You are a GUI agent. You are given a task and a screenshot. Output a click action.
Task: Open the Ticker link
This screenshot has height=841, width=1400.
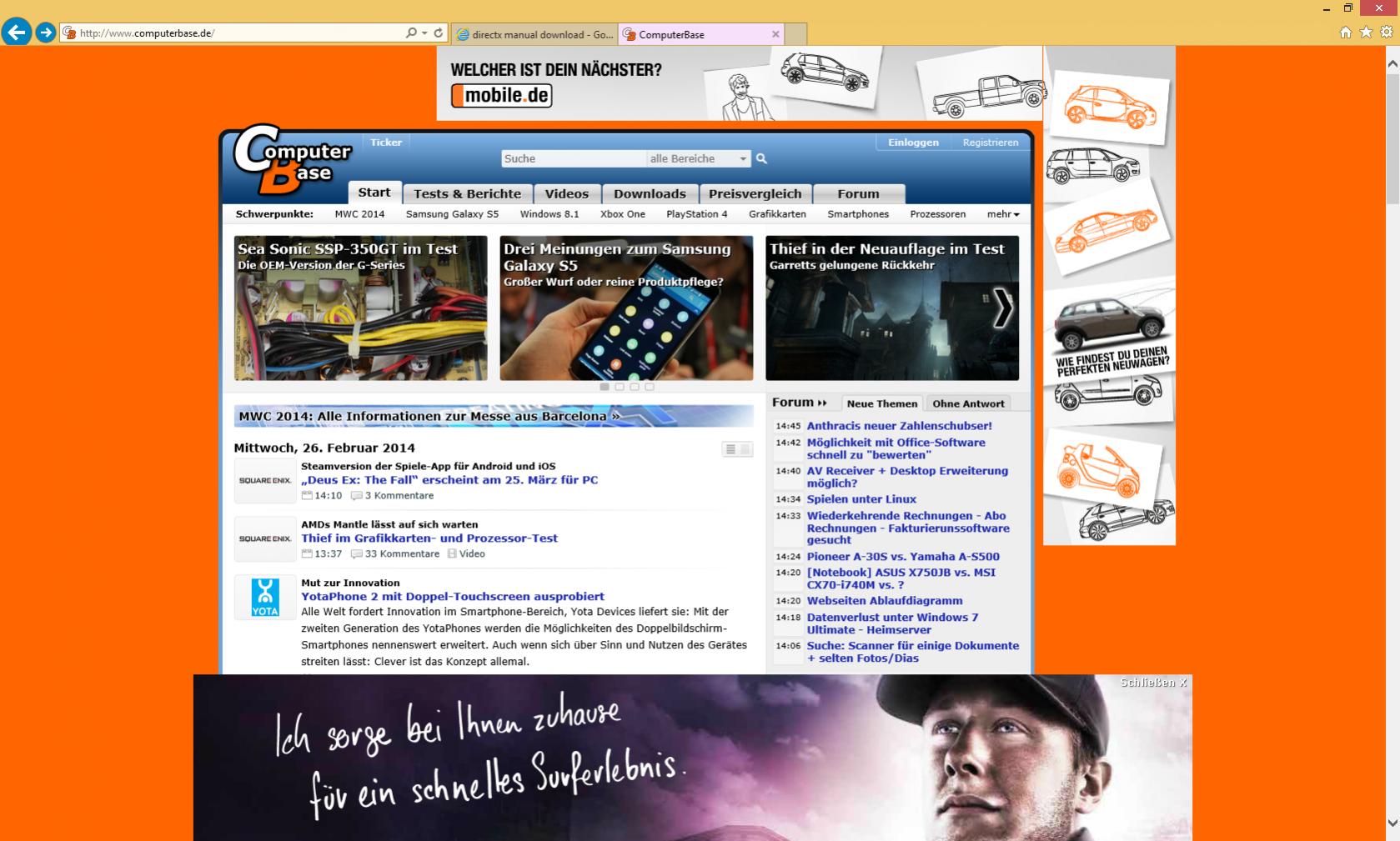point(386,143)
